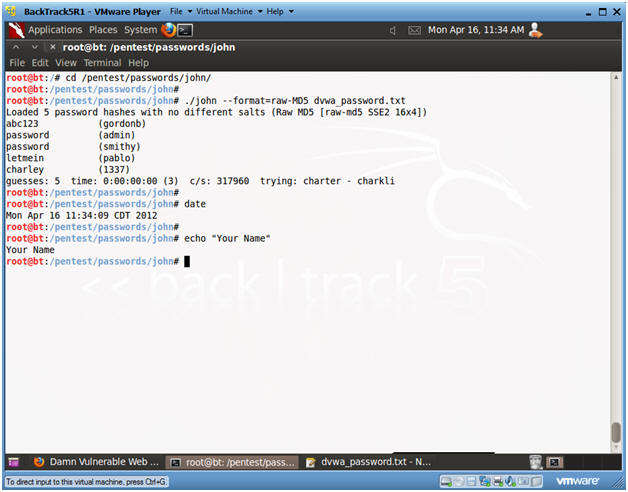Open the Virtual Machine dropdown menu

[x=229, y=12]
